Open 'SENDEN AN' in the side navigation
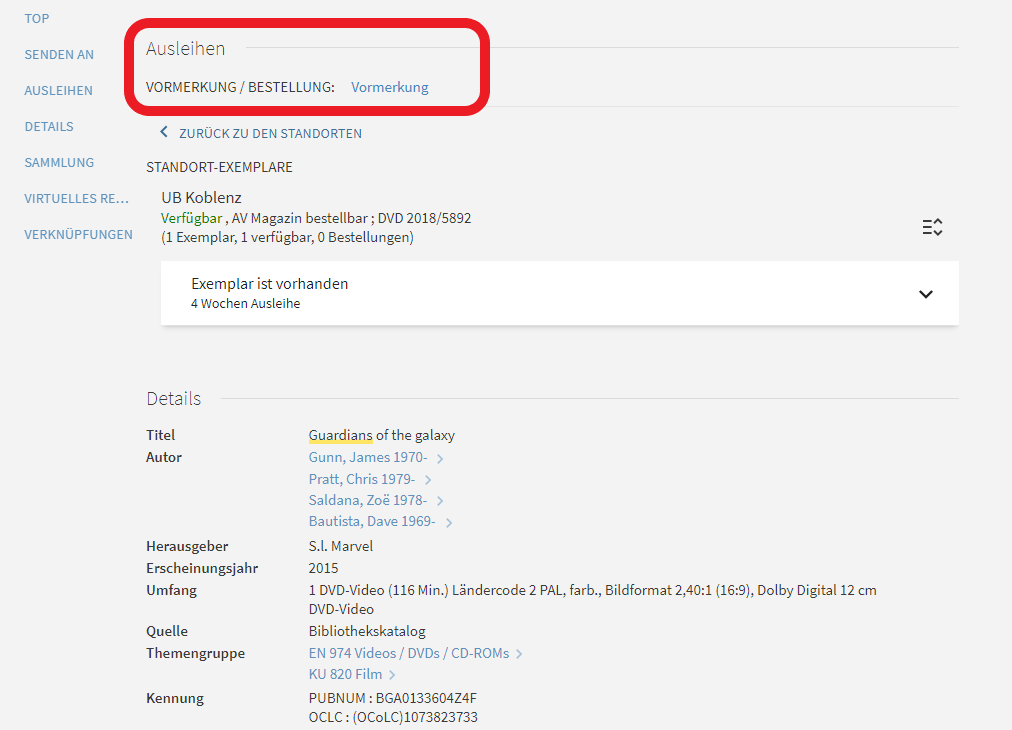Screen dimensions: 1012x730 click(59, 55)
